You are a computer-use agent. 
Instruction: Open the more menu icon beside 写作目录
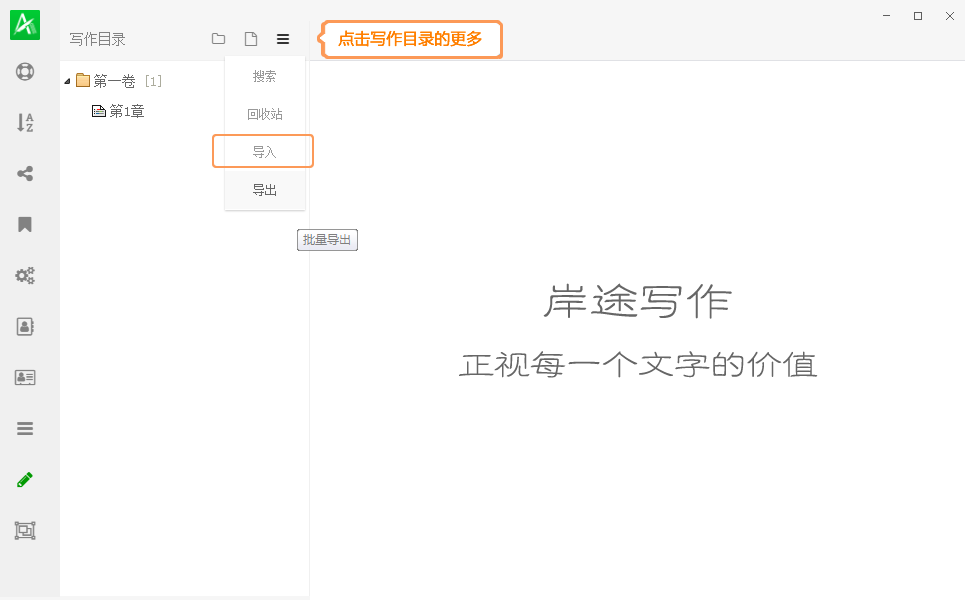pos(283,39)
